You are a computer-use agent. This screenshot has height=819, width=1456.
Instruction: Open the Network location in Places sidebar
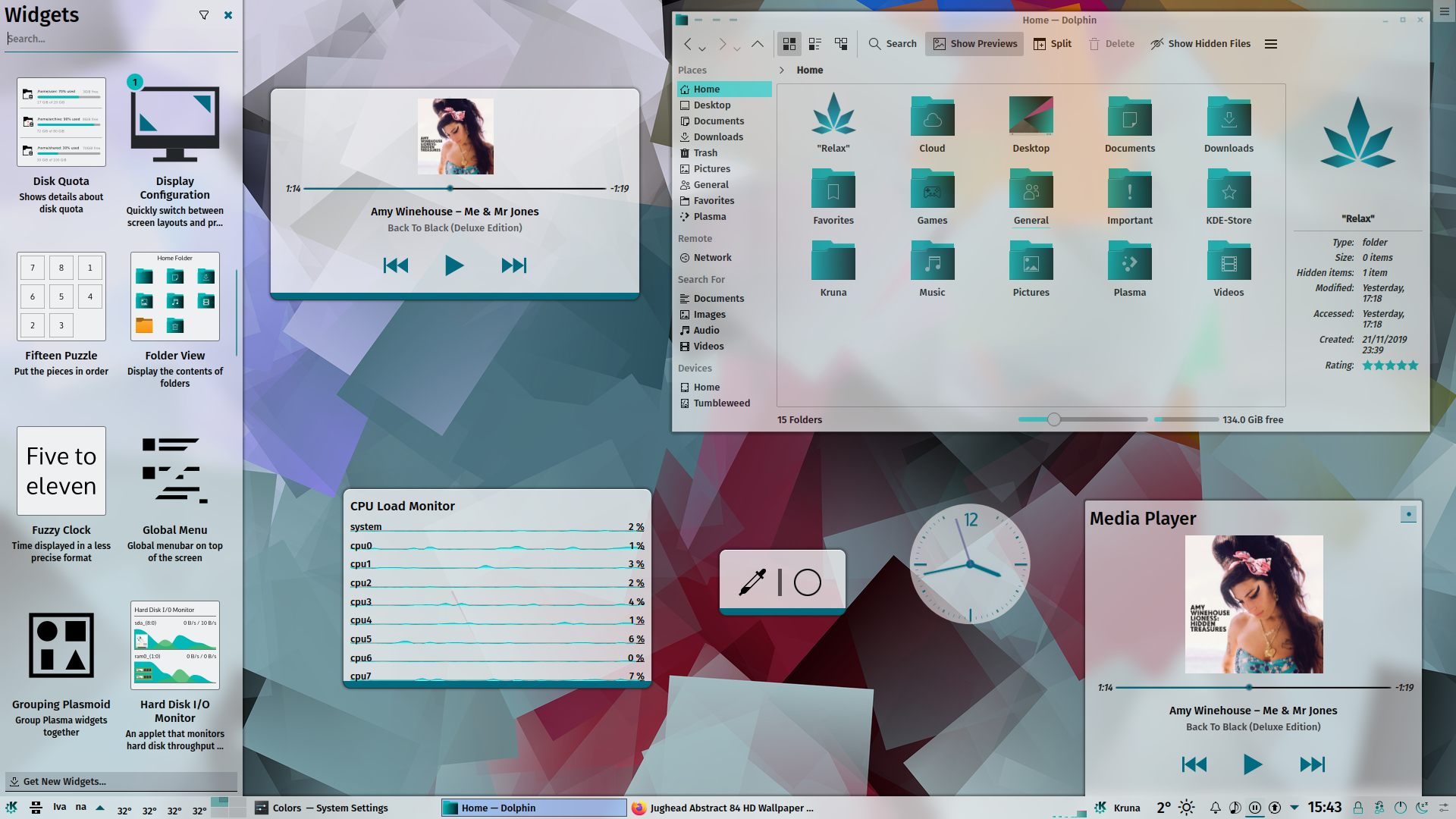tap(712, 257)
